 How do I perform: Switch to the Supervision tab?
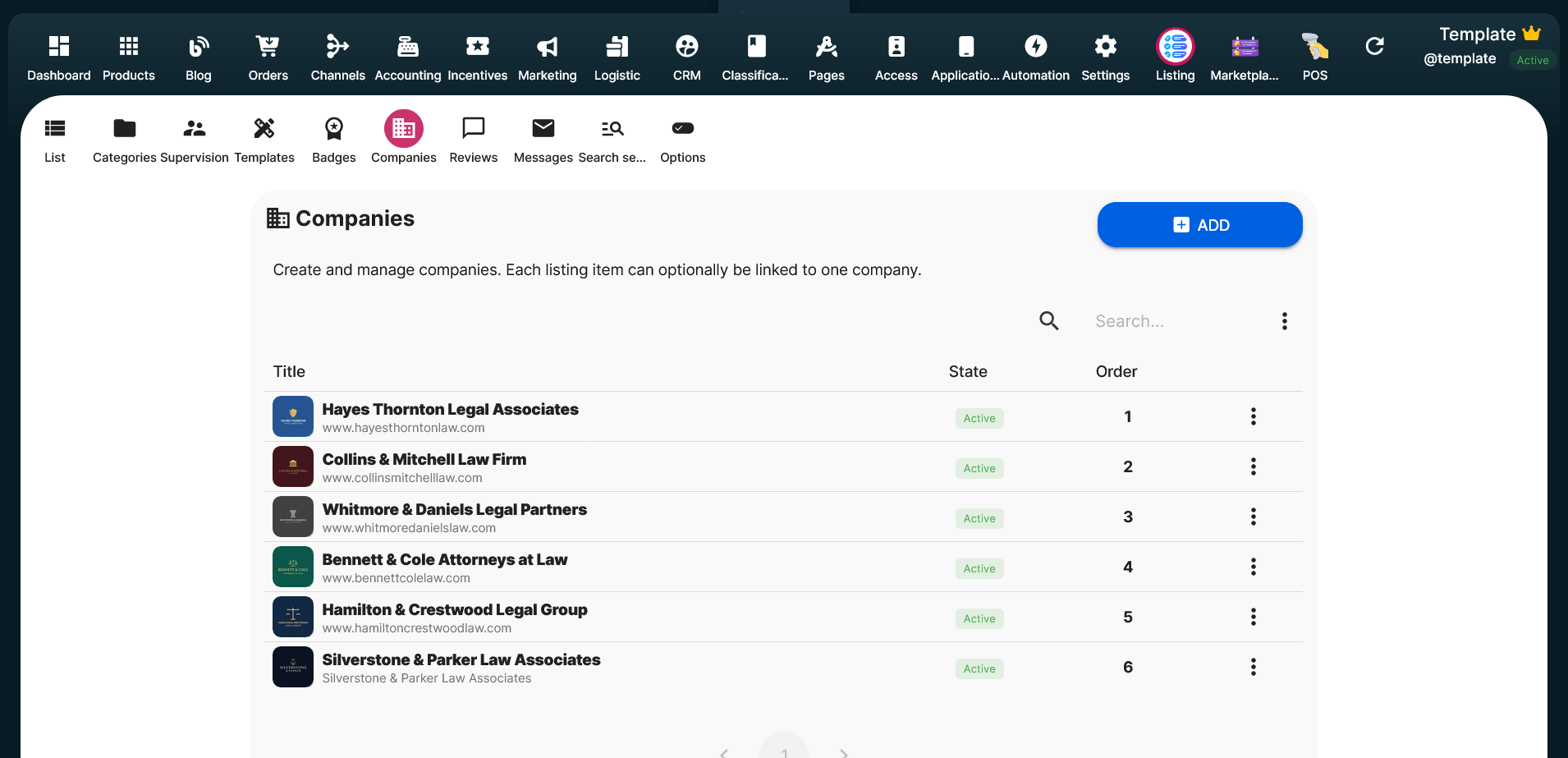(x=195, y=139)
